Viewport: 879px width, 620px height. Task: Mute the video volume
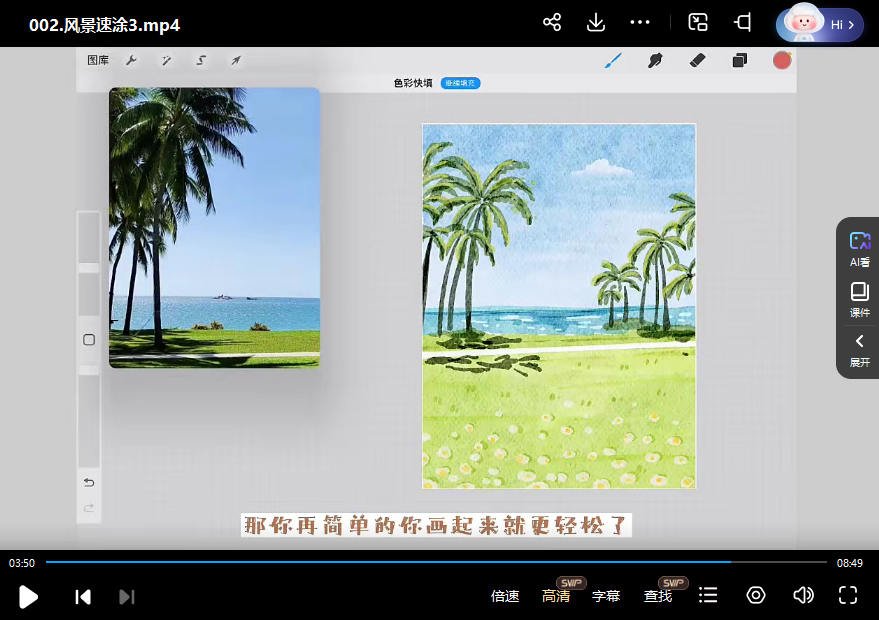[803, 596]
